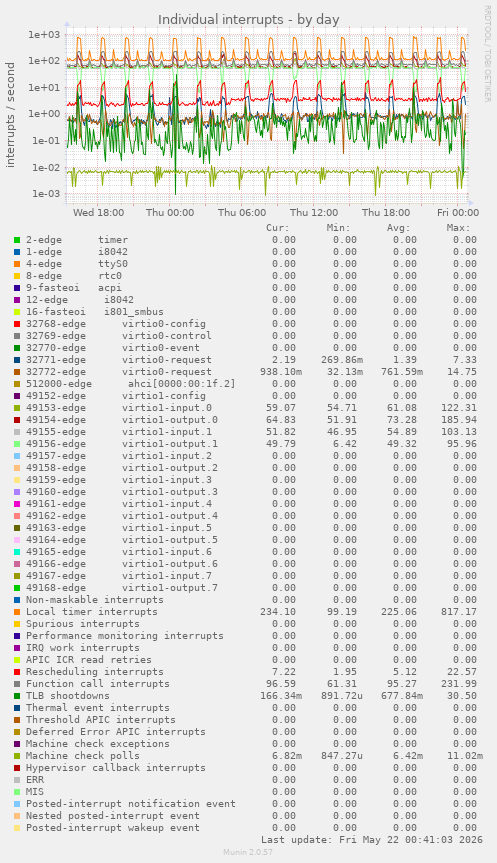Click the Avg column header
The image size is (497, 863).
pyautogui.click(x=398, y=228)
